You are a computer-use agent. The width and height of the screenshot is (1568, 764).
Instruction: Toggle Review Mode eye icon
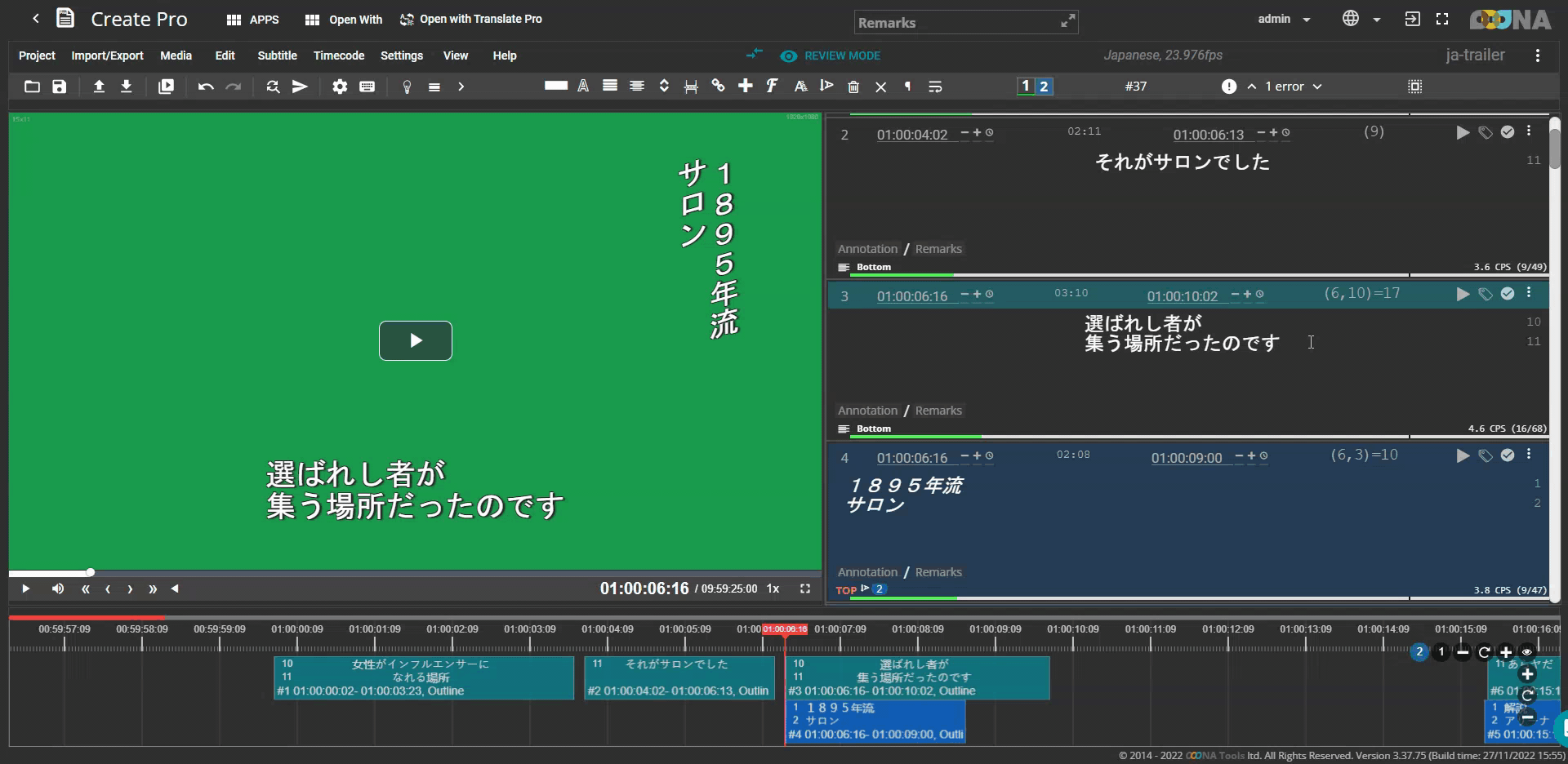[788, 56]
